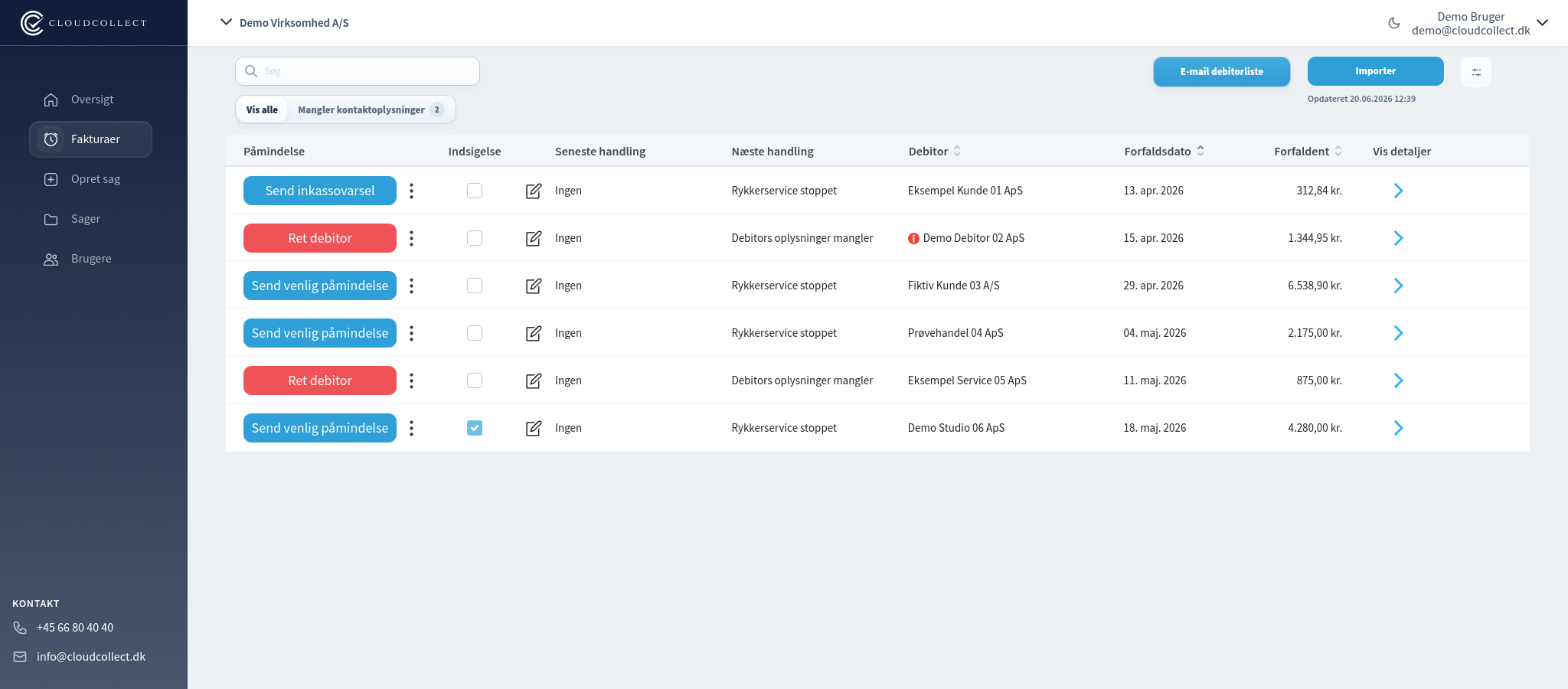Open Sager in sidebar
The image size is (1568, 689).
tap(92, 219)
